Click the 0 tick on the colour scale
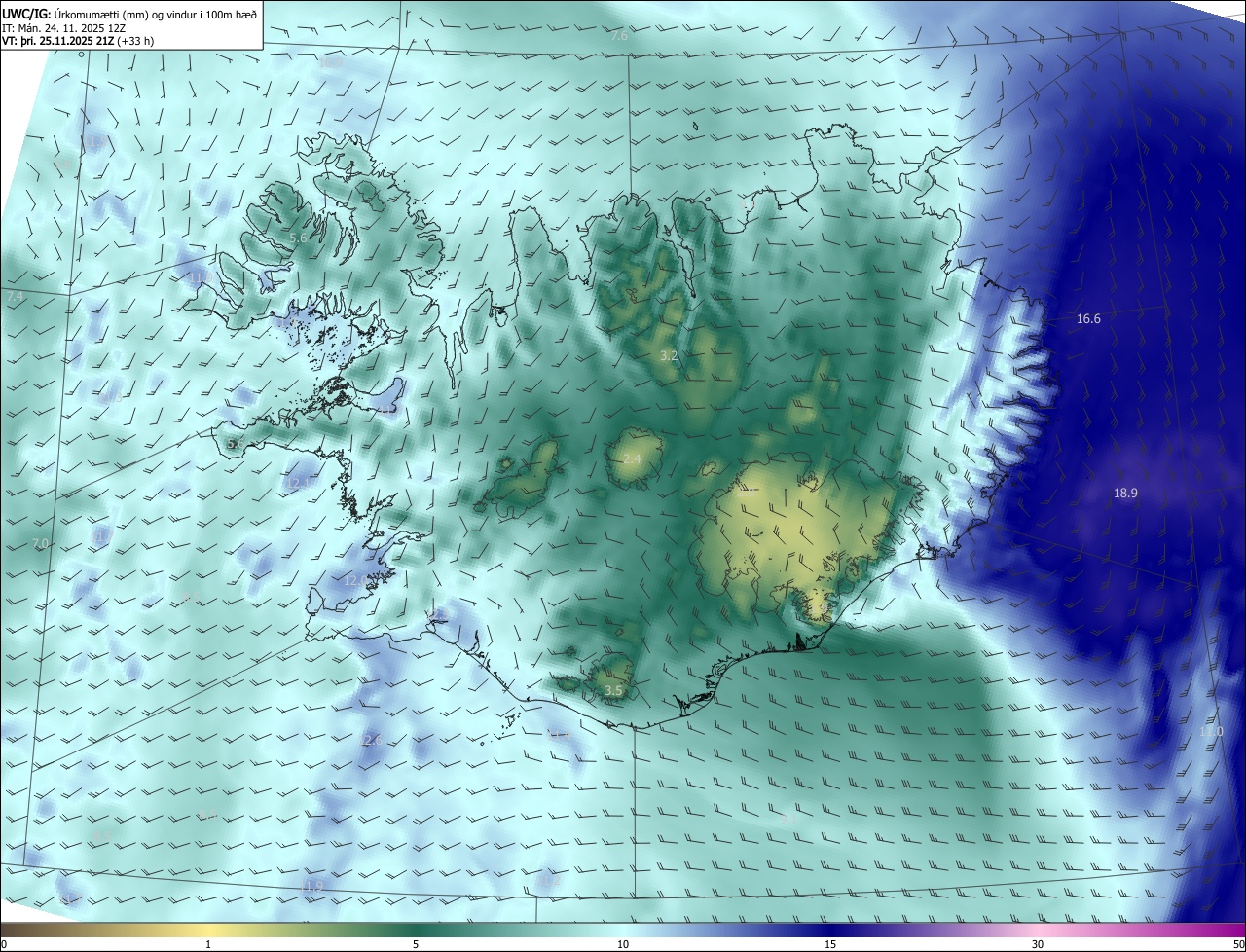This screenshot has height=952, width=1246. coord(4,945)
